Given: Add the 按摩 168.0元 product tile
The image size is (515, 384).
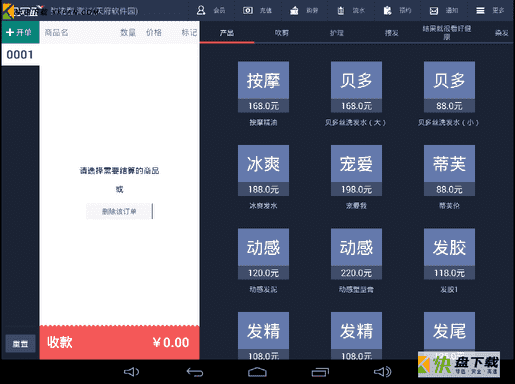Looking at the screenshot, I should click(263, 87).
